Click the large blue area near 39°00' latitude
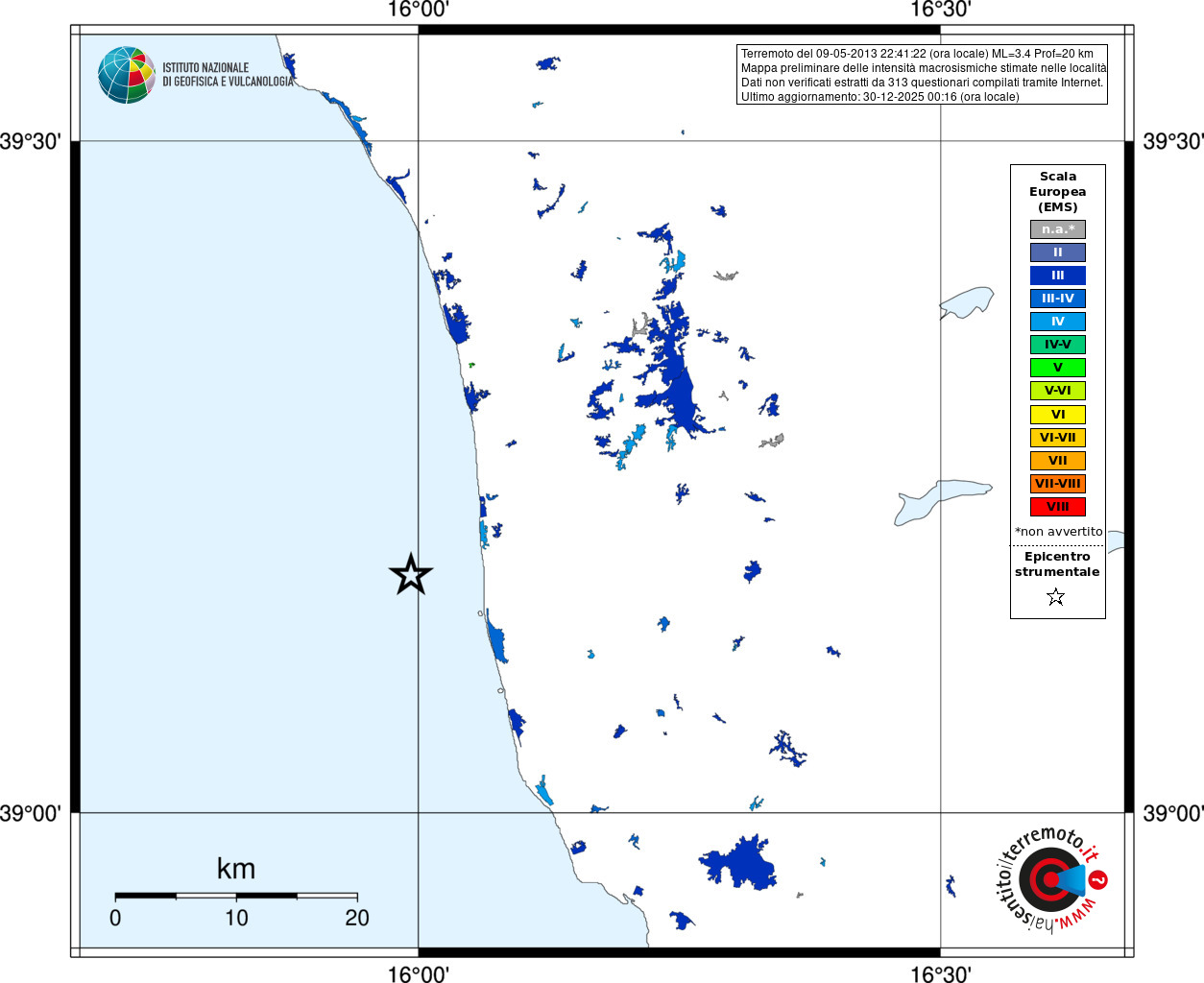The height and width of the screenshot is (983, 1204). 739,862
